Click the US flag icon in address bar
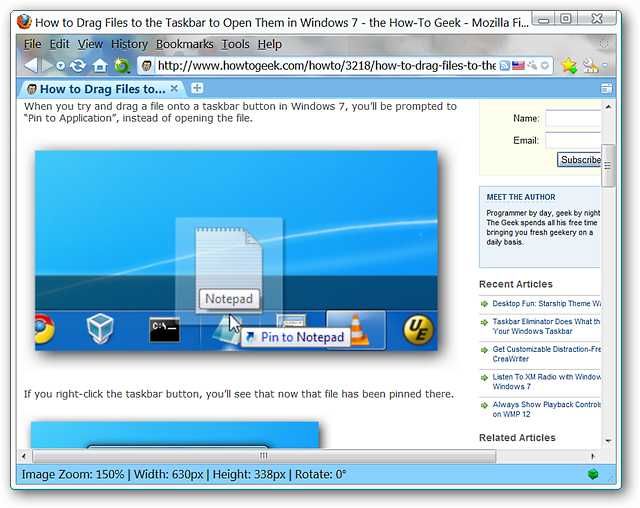Viewport: 640px width, 508px height. [518, 65]
